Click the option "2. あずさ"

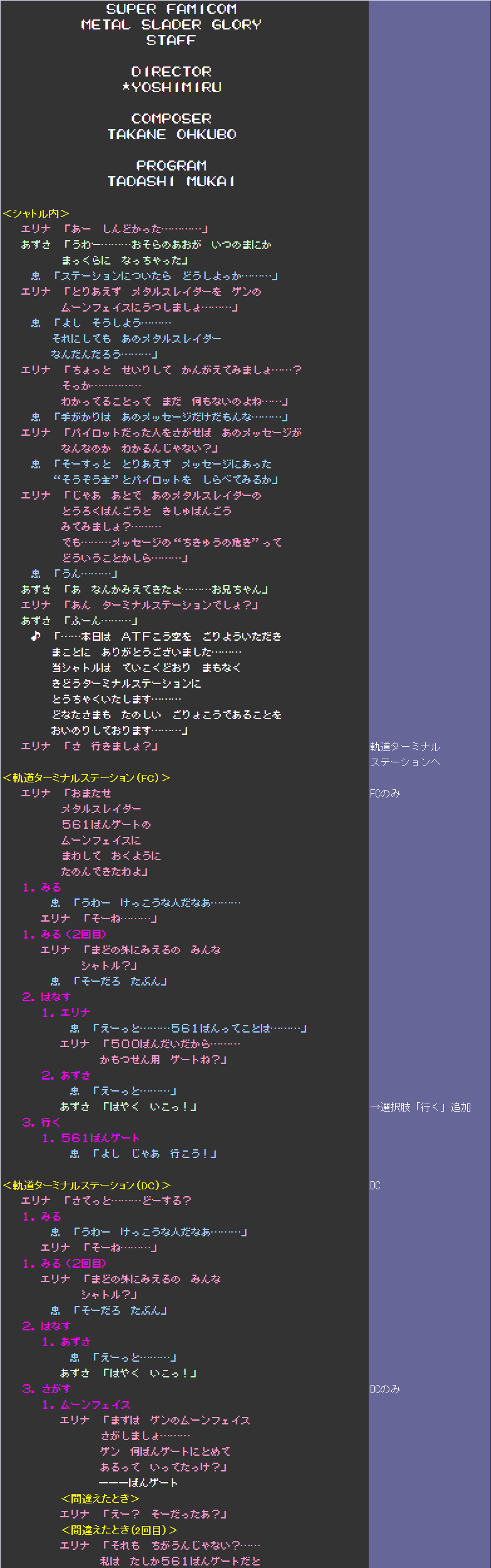tap(66, 1075)
